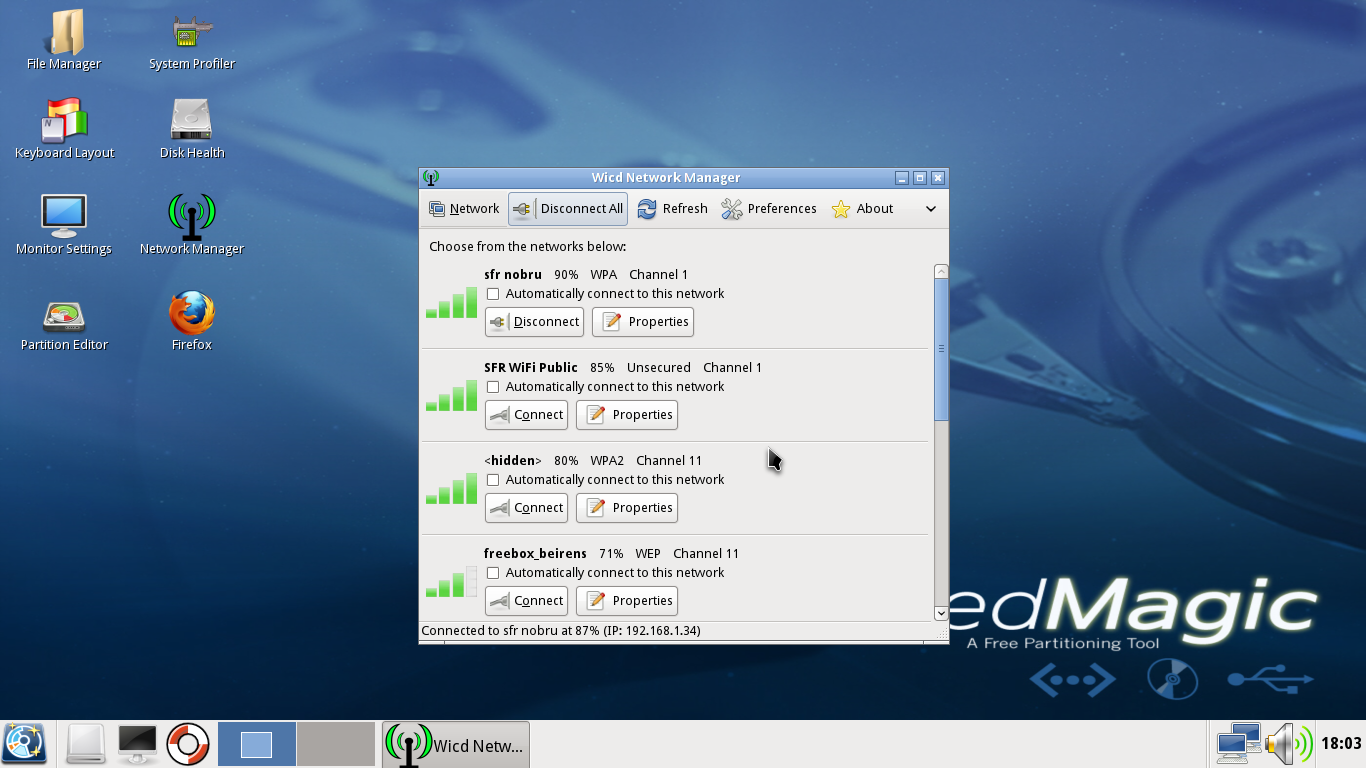The width and height of the screenshot is (1366, 768).
Task: Enable auto-connect for SFR WiFi Public
Action: tap(493, 387)
